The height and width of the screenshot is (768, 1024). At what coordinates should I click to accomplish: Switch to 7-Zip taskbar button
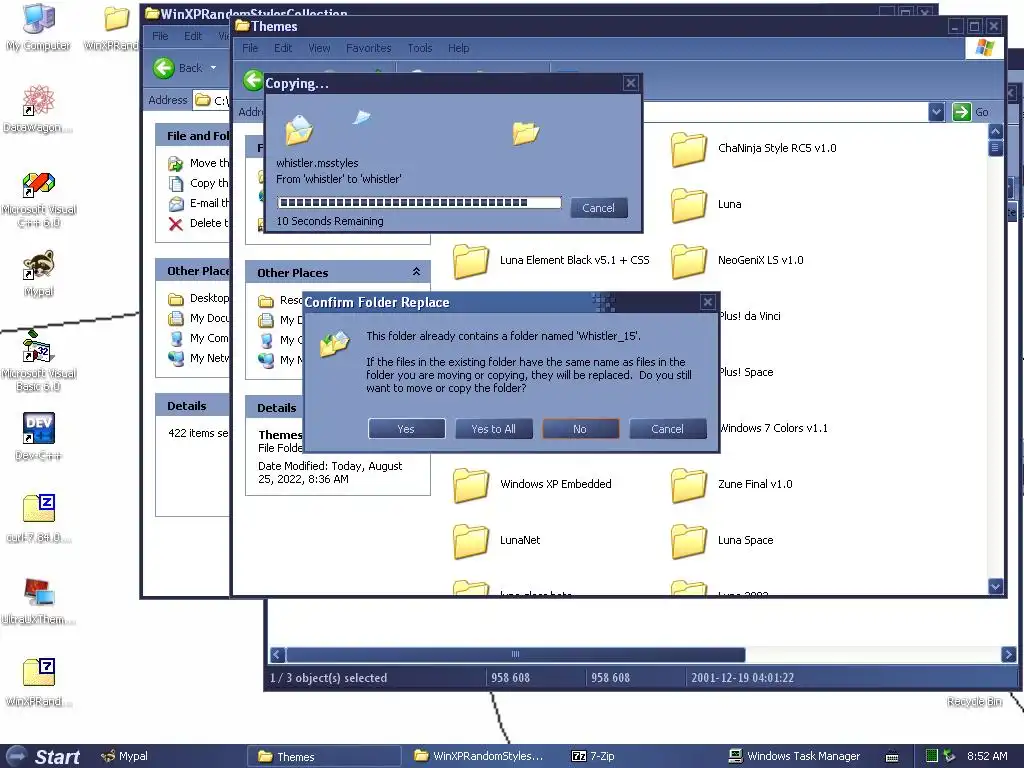594,756
